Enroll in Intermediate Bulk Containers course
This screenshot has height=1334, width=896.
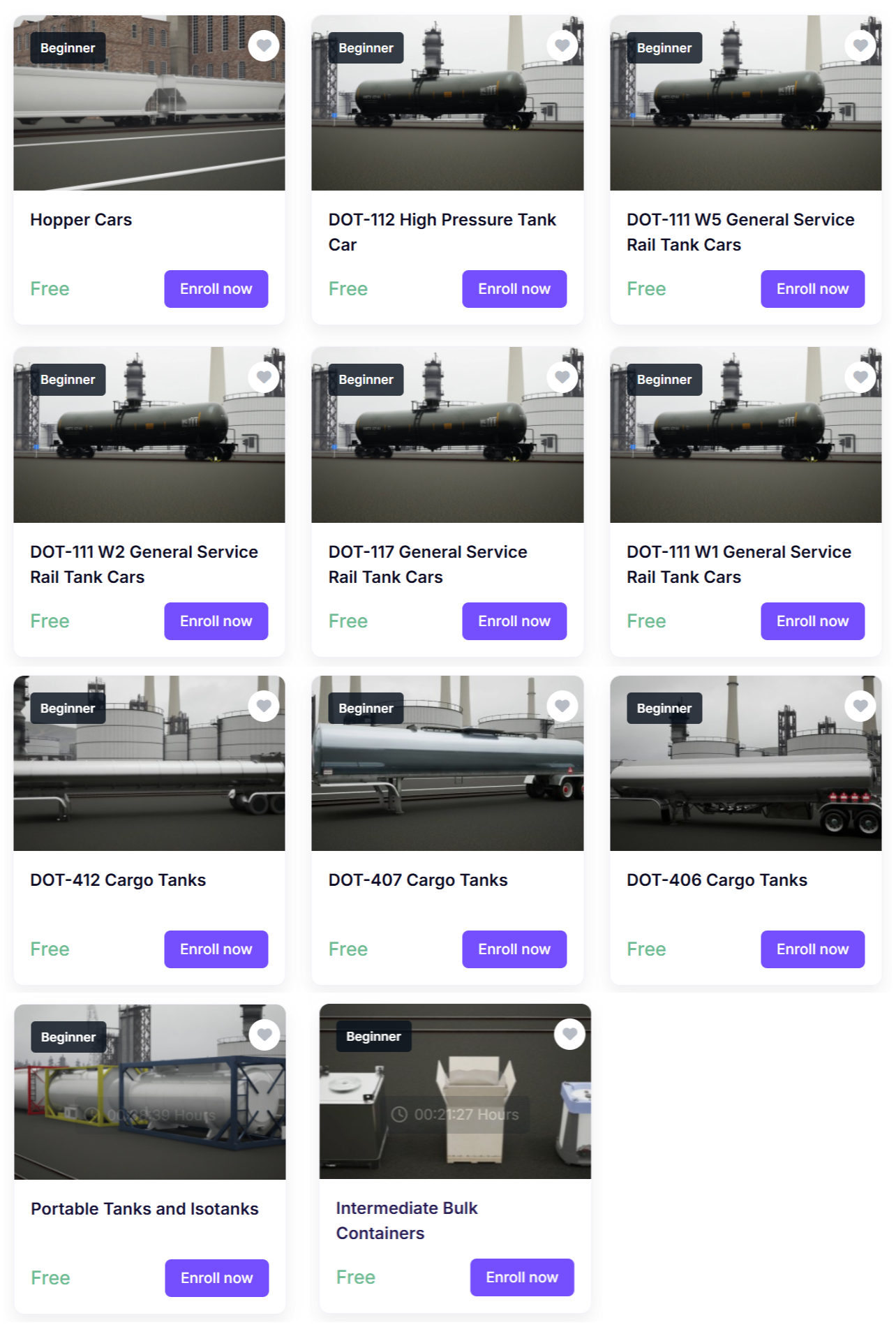click(x=522, y=1277)
